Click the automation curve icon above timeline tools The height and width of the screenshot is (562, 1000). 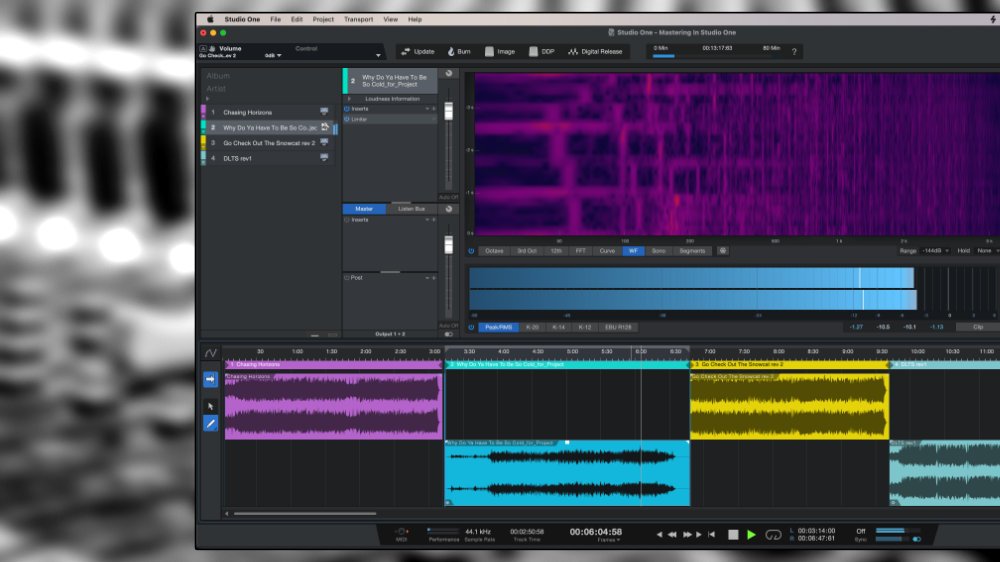210,352
